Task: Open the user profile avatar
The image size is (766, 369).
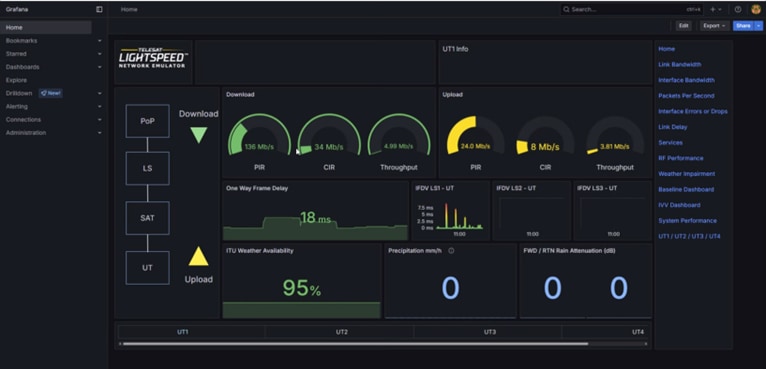Action: point(756,9)
